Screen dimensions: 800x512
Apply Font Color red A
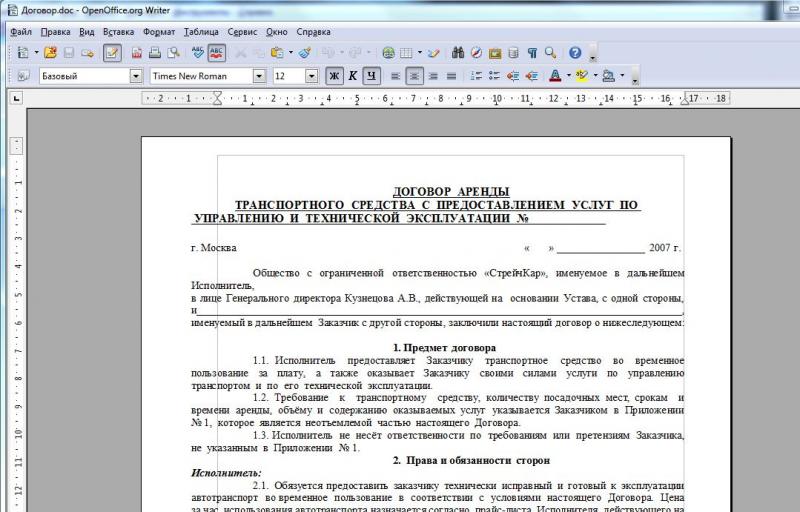click(555, 76)
